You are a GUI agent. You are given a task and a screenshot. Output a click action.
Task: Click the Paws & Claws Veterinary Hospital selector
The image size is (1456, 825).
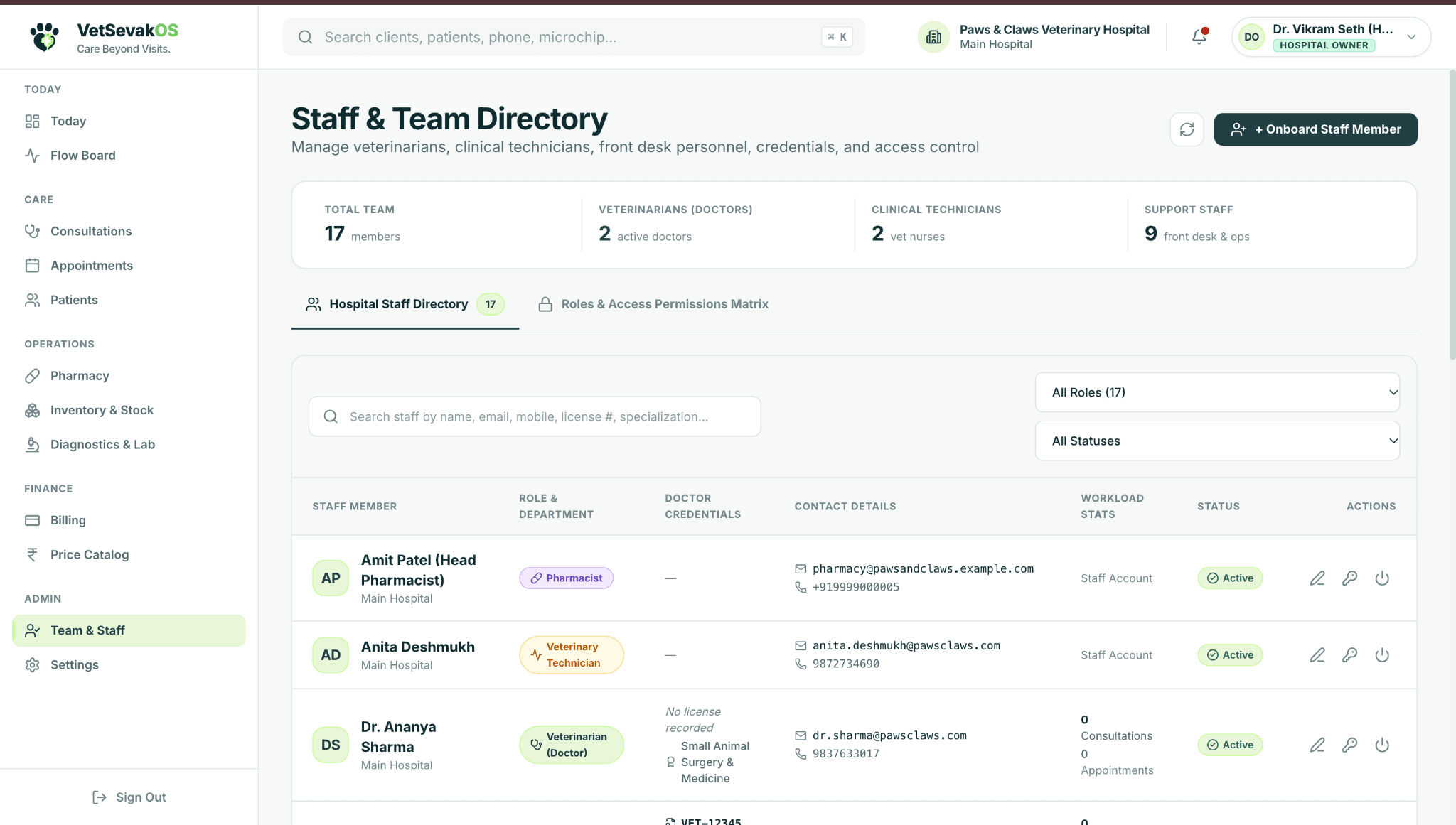(1035, 37)
